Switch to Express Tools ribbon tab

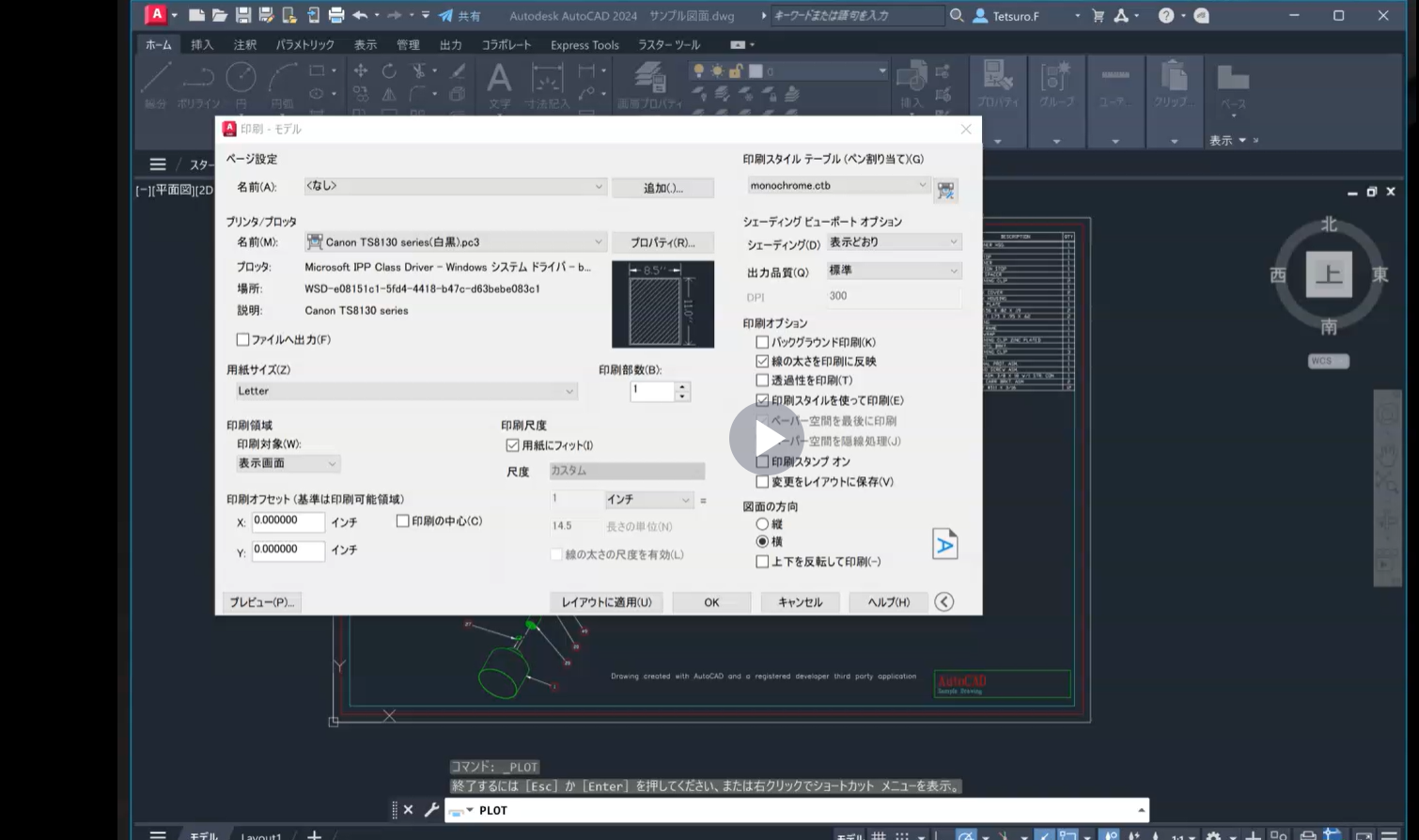585,44
